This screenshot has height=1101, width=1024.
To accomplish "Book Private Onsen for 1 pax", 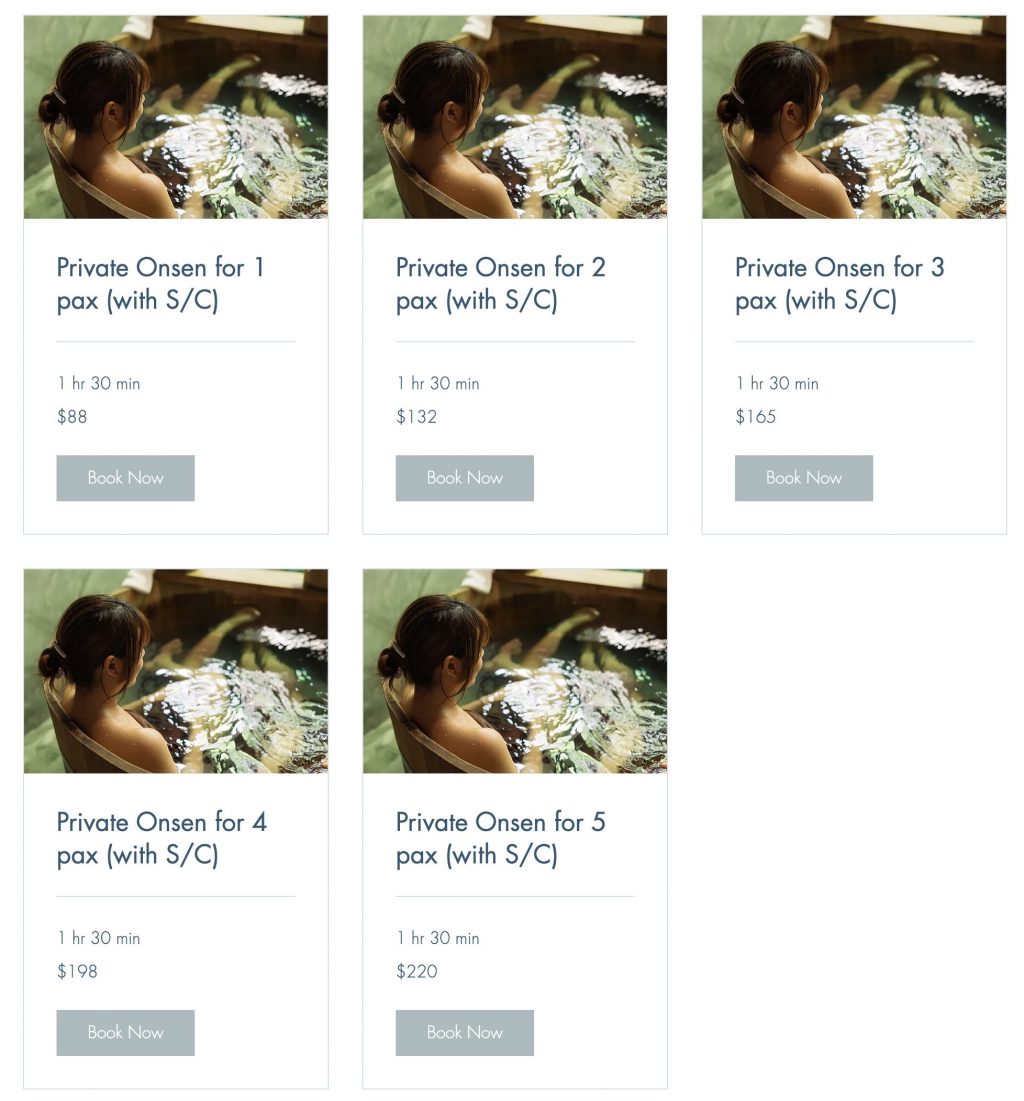I will pos(125,478).
